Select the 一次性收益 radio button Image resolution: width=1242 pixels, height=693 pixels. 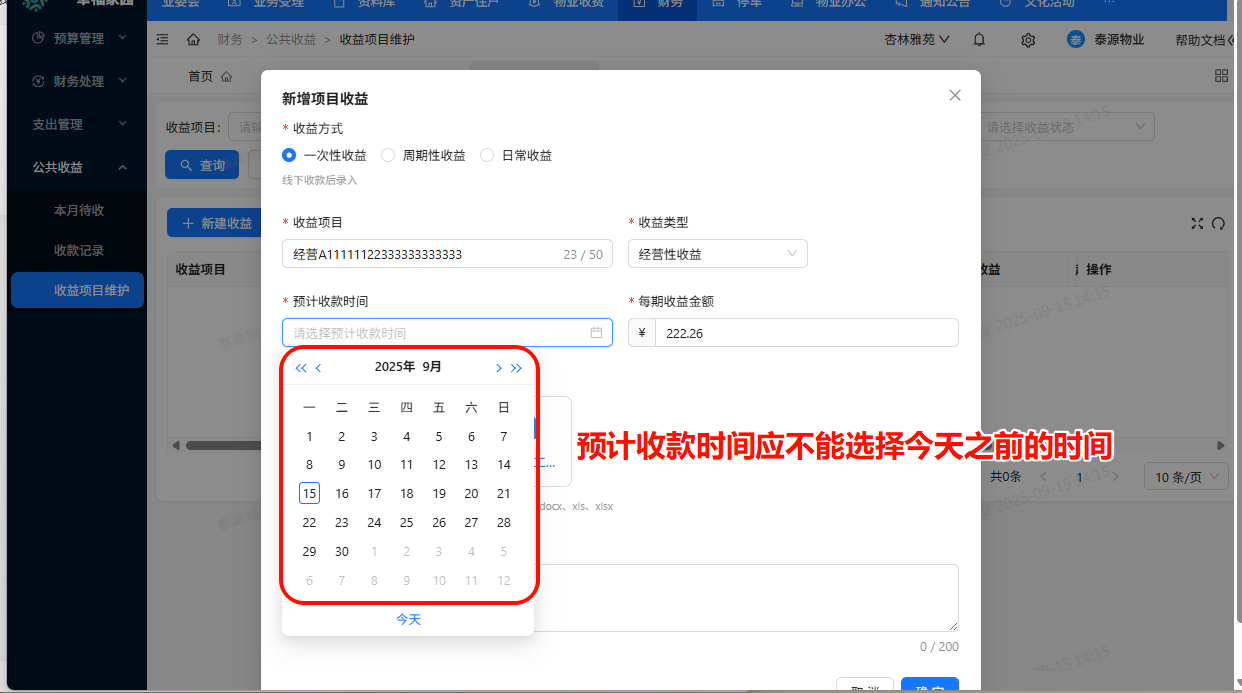click(288, 155)
